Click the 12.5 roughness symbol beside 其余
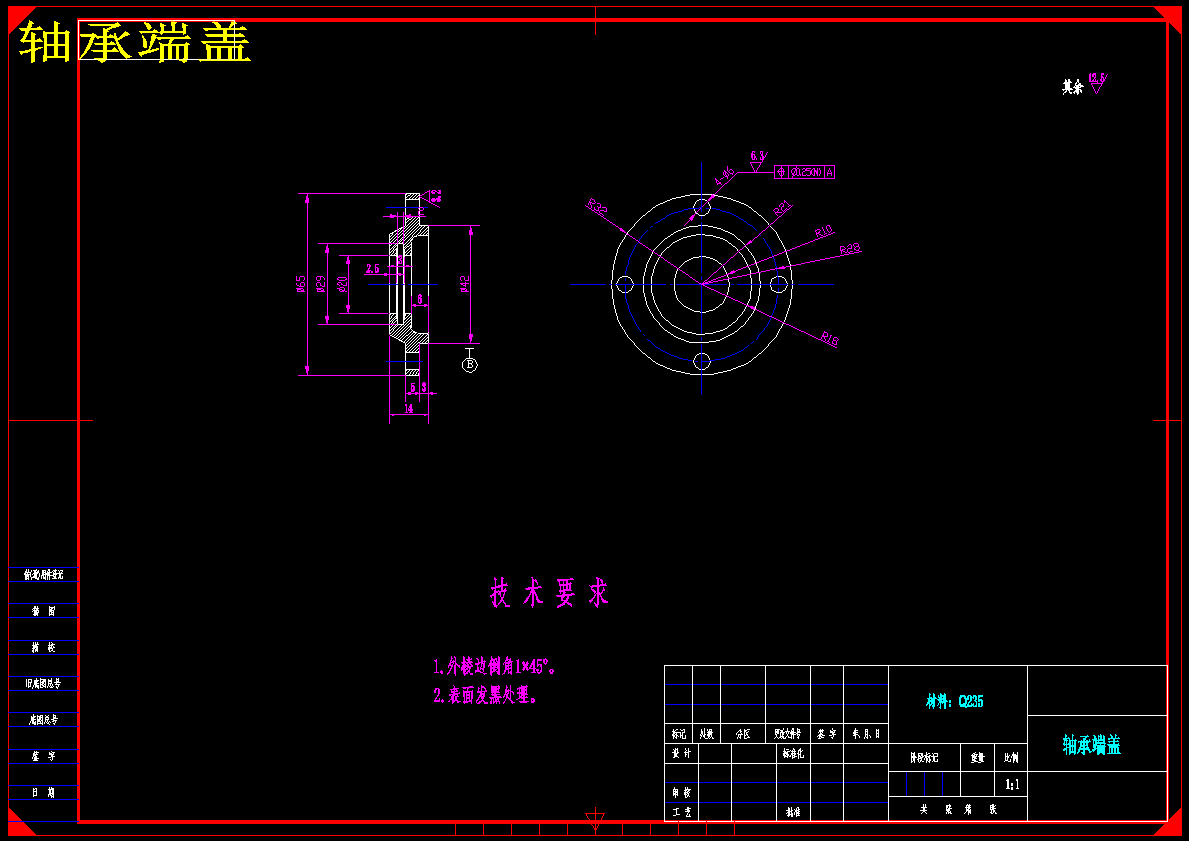Viewport: 1189px width, 841px height. click(1097, 83)
